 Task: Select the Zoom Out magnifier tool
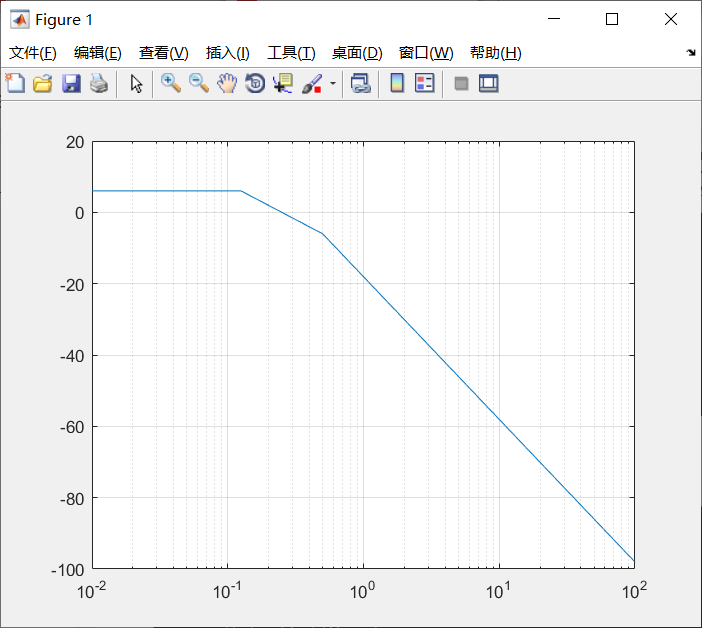point(199,83)
